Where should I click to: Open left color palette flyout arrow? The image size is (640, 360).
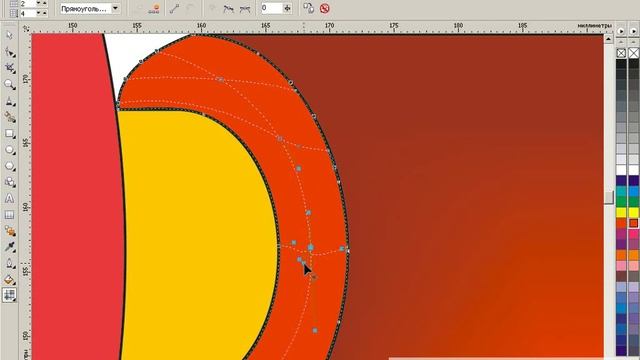coord(621,31)
